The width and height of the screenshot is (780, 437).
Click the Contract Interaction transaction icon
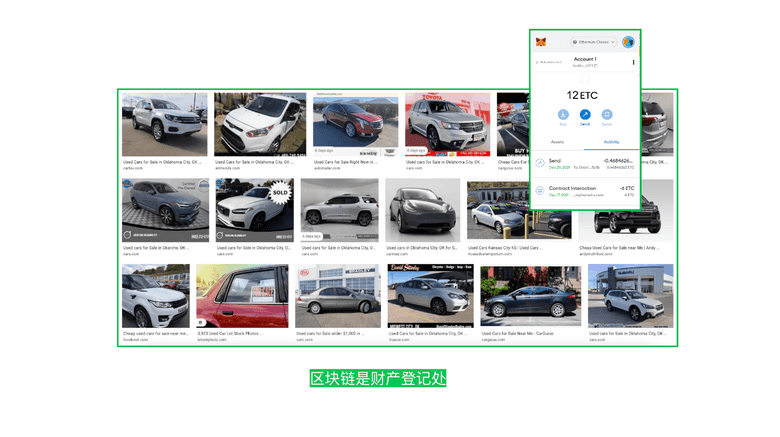pos(540,190)
